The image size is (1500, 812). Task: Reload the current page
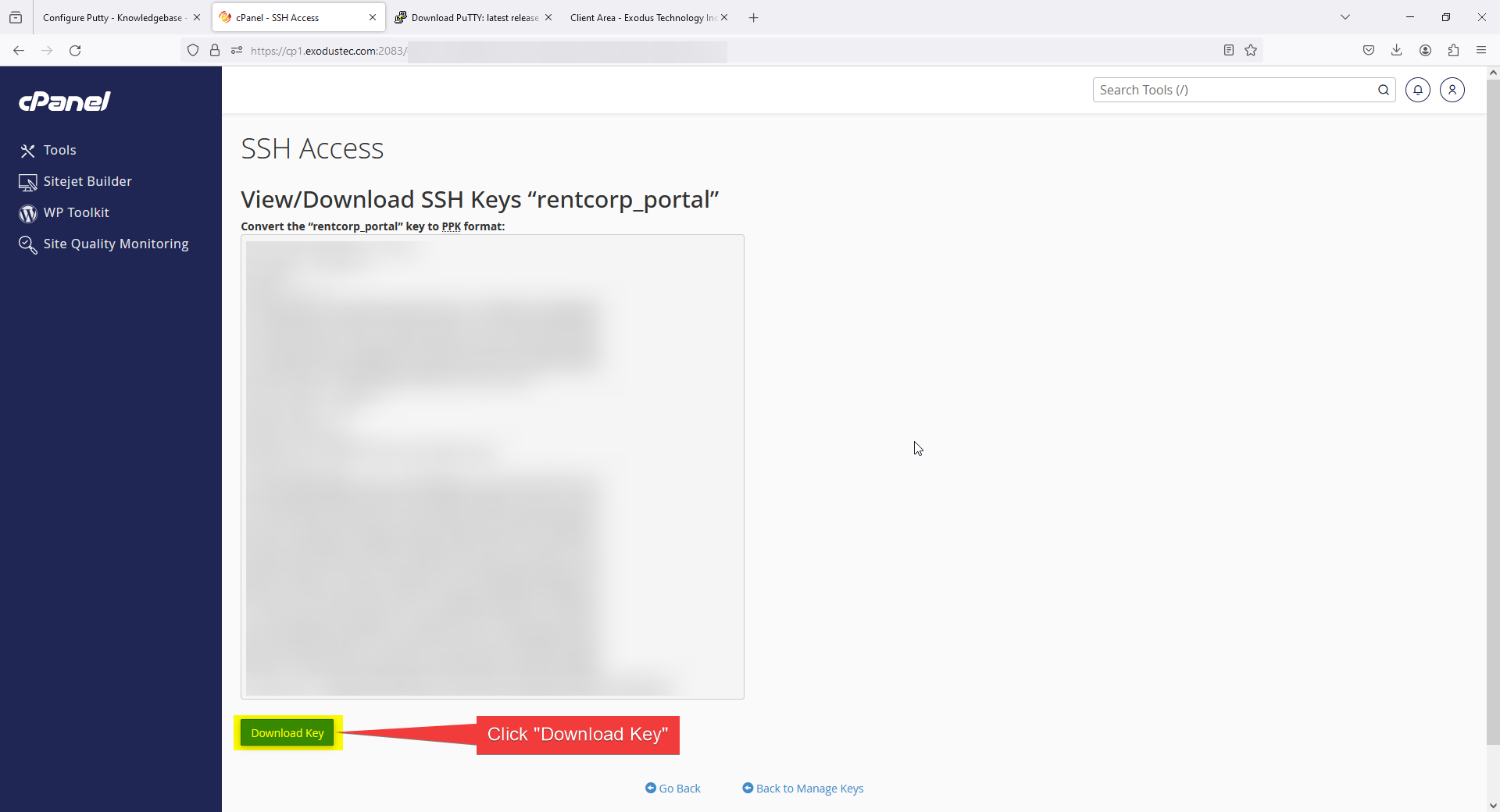pyautogui.click(x=75, y=51)
